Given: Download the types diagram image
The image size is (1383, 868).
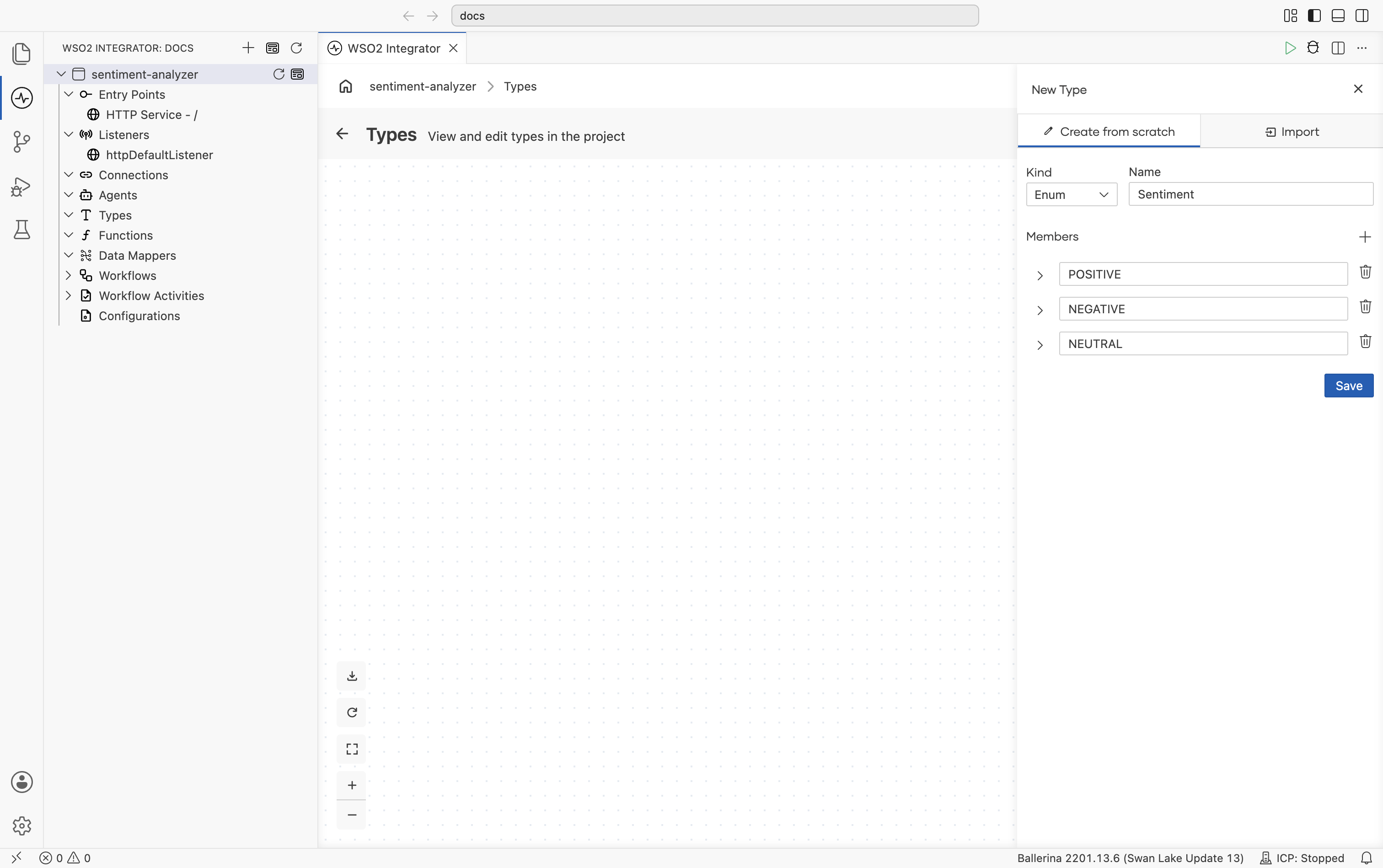Looking at the screenshot, I should (x=352, y=675).
